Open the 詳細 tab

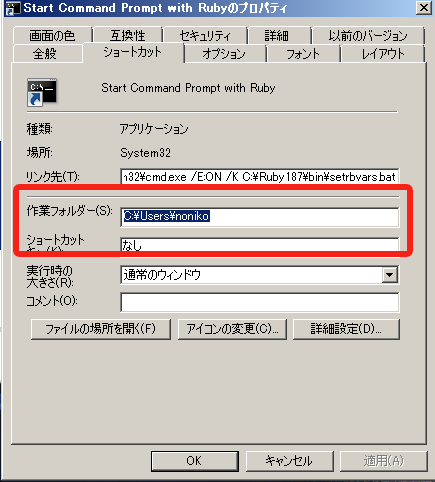point(276,35)
